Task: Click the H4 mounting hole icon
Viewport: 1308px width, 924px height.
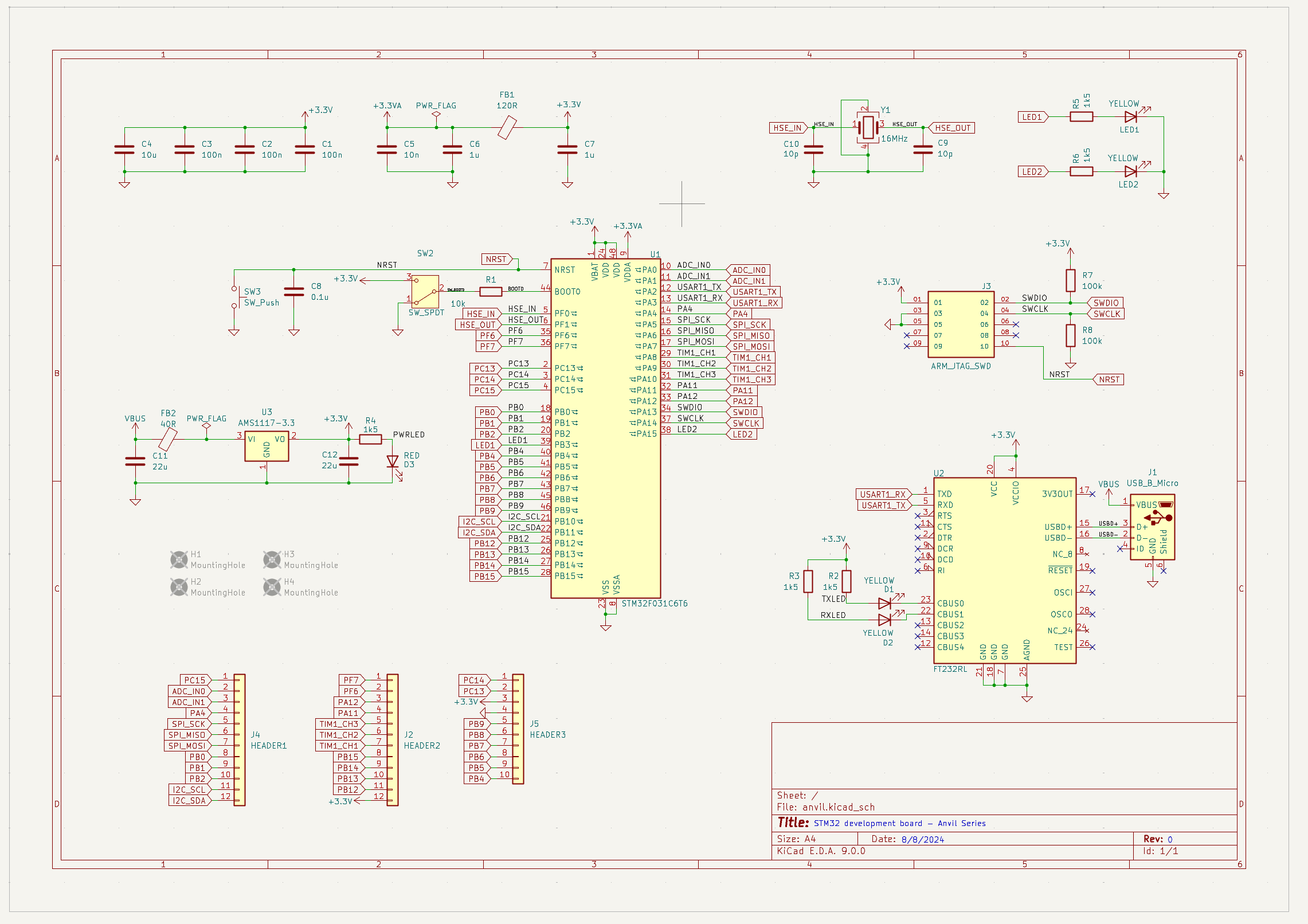Action: (x=272, y=586)
